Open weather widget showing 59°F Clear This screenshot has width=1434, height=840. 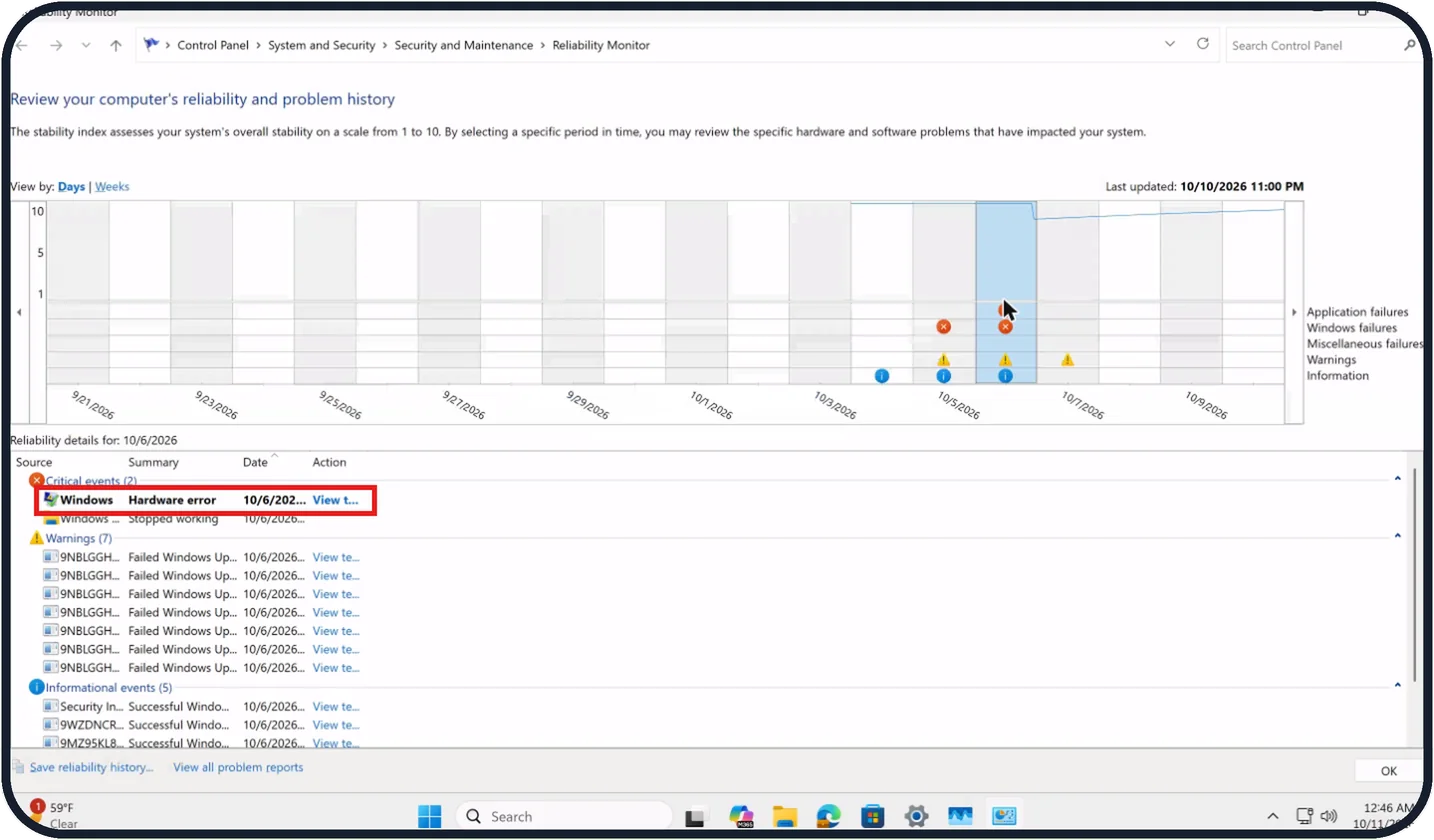(x=53, y=815)
